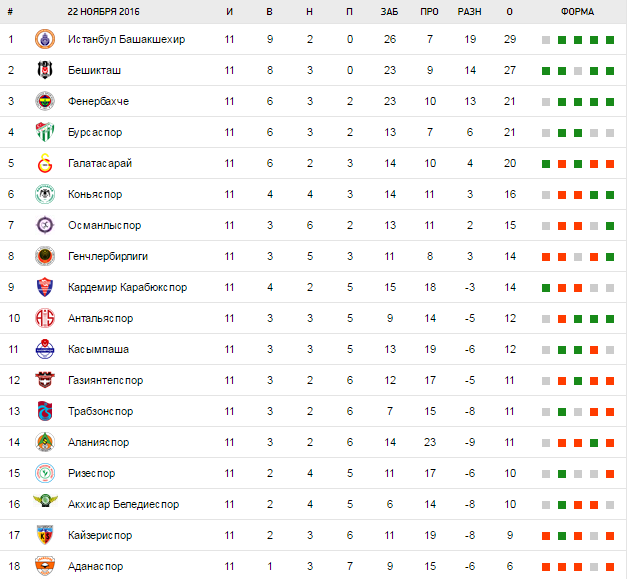Click the ФОРМА column header
Screen dimensions: 635x579
click(577, 12)
